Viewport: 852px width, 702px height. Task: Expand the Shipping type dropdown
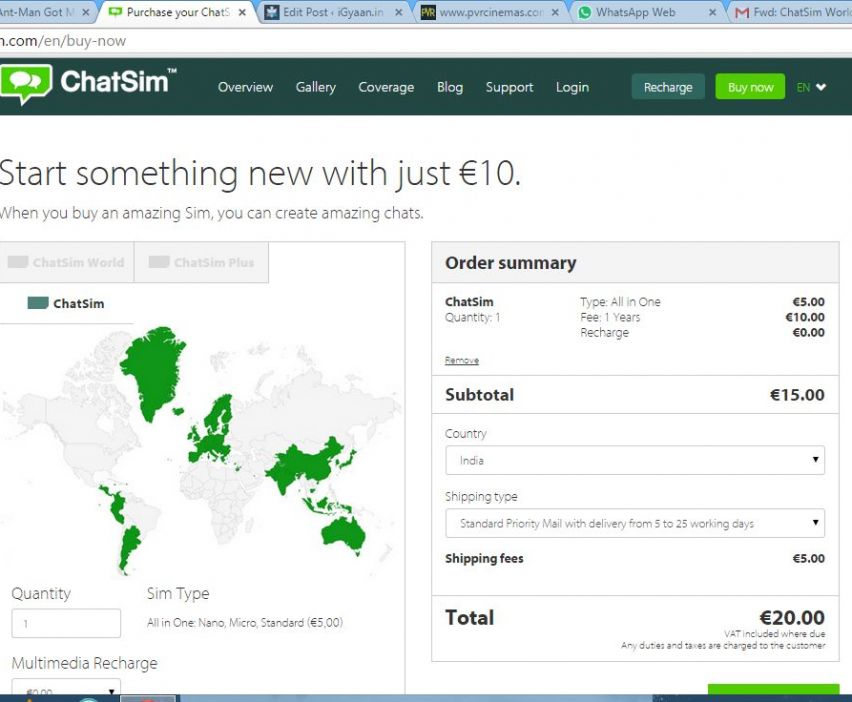pyautogui.click(x=635, y=524)
